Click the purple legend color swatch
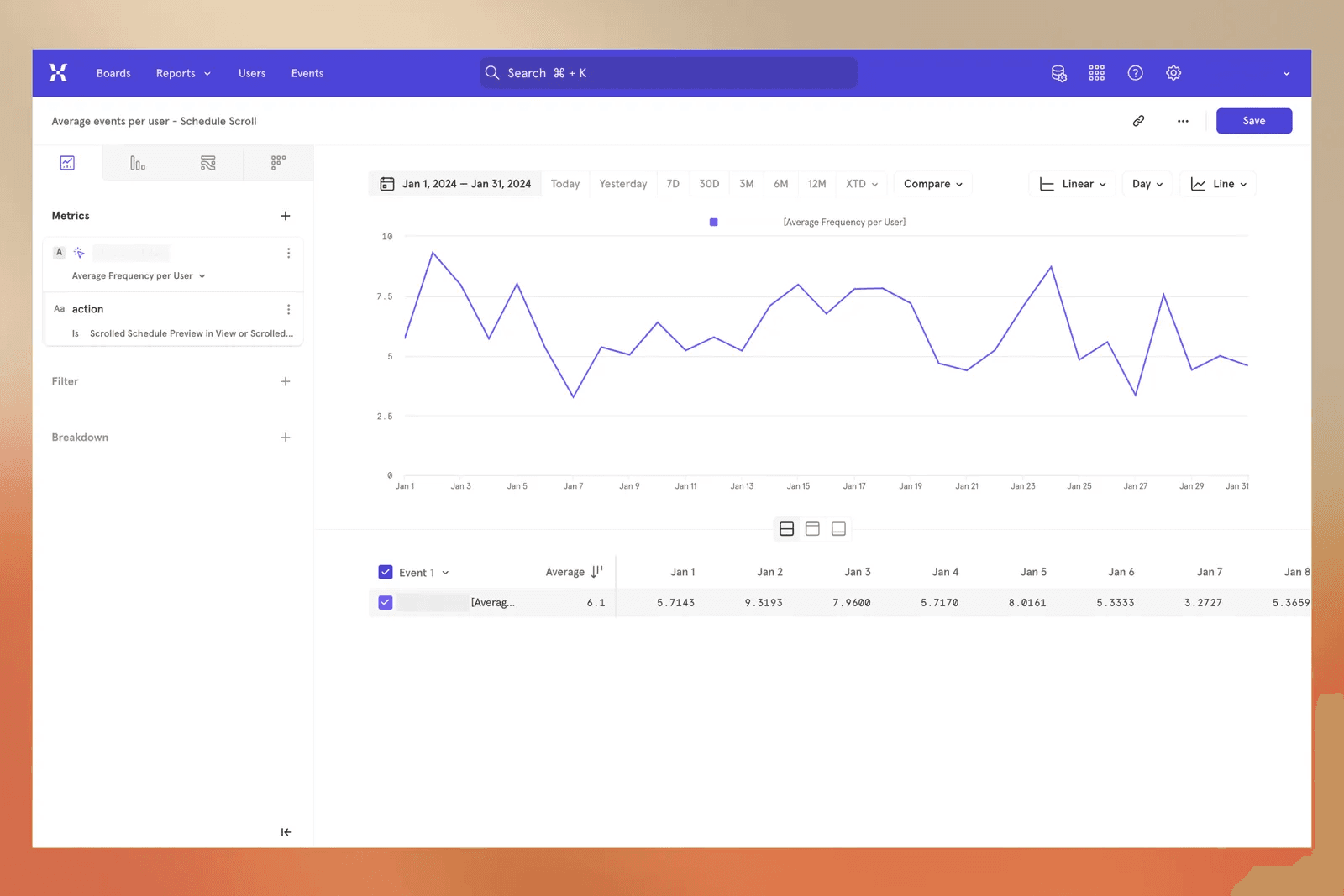This screenshot has height=896, width=1344. [x=714, y=223]
